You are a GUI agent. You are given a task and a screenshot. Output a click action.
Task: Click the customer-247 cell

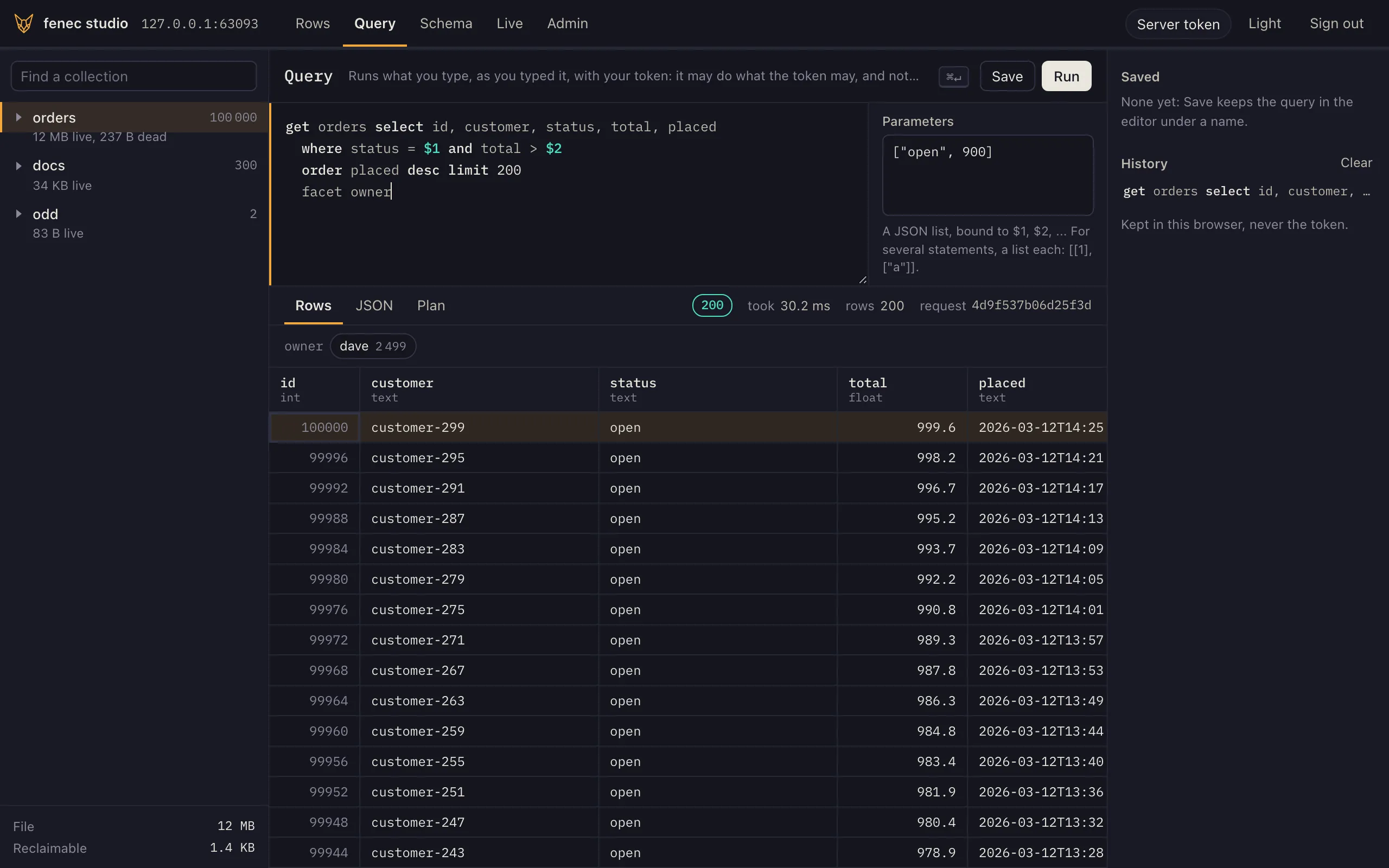(479, 822)
